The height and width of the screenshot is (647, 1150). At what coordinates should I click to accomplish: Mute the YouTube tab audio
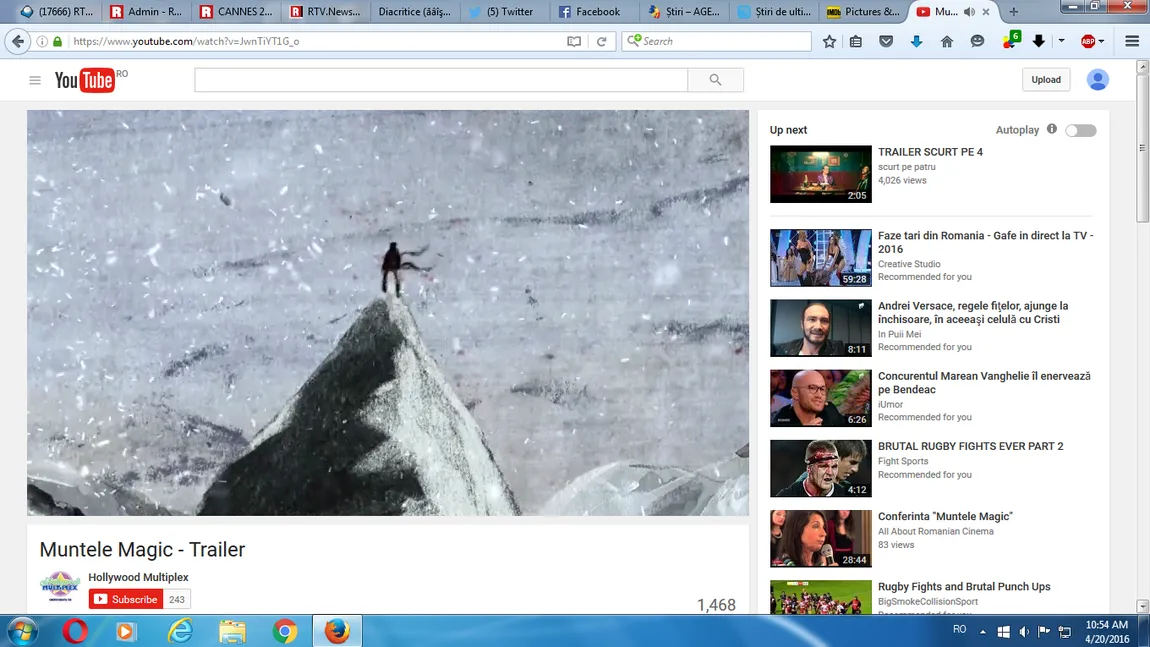pyautogui.click(x=969, y=12)
